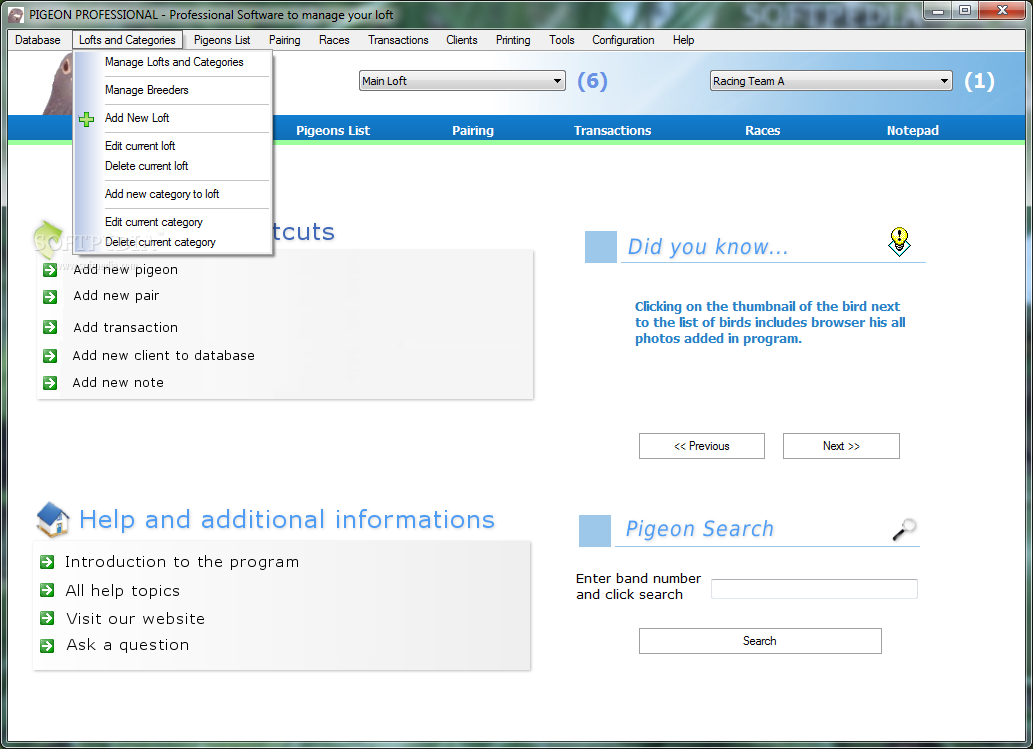Open the Pairing menu in menu bar
This screenshot has height=749, width=1033.
point(285,40)
